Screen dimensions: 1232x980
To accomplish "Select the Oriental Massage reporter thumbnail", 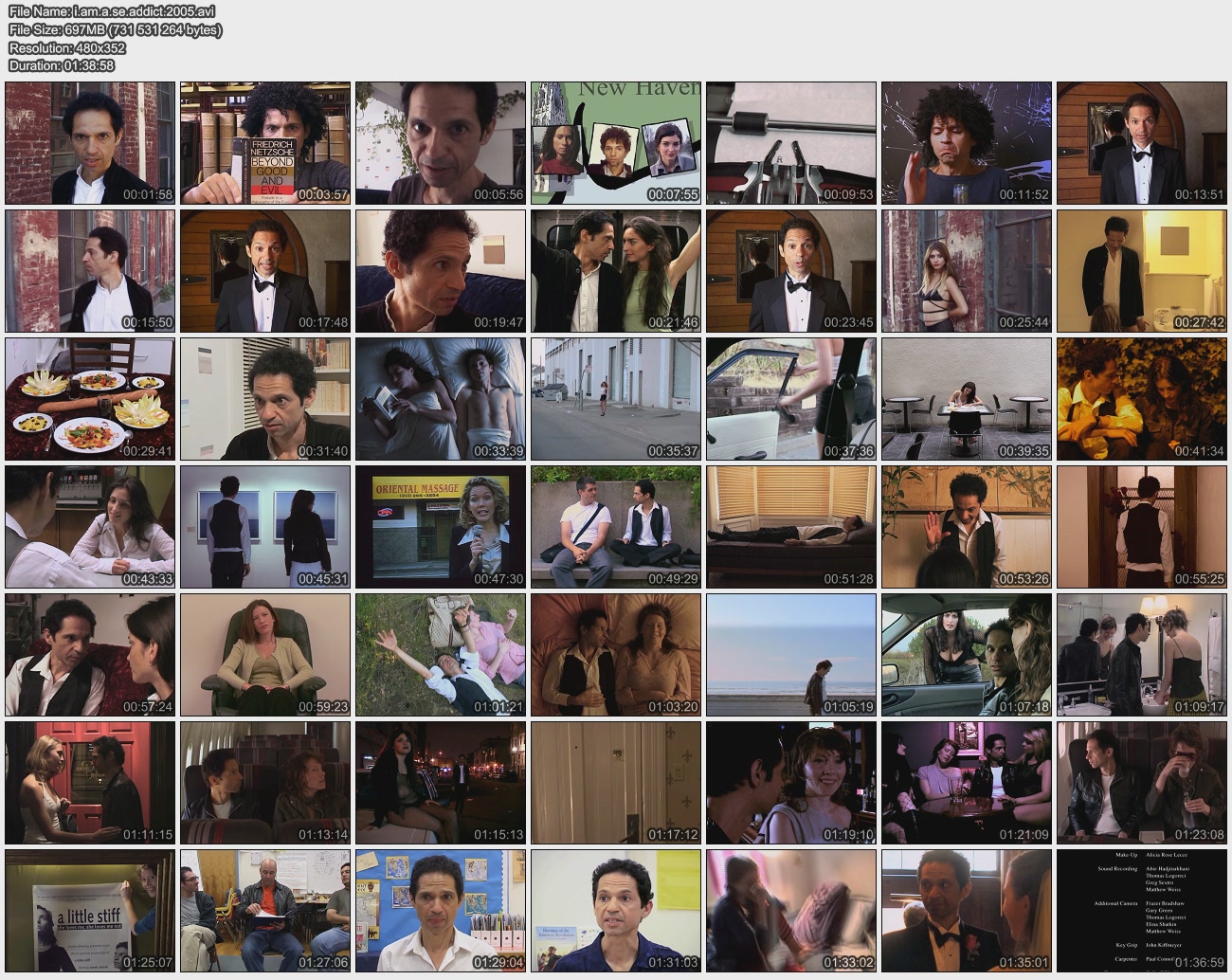I will 441,527.
